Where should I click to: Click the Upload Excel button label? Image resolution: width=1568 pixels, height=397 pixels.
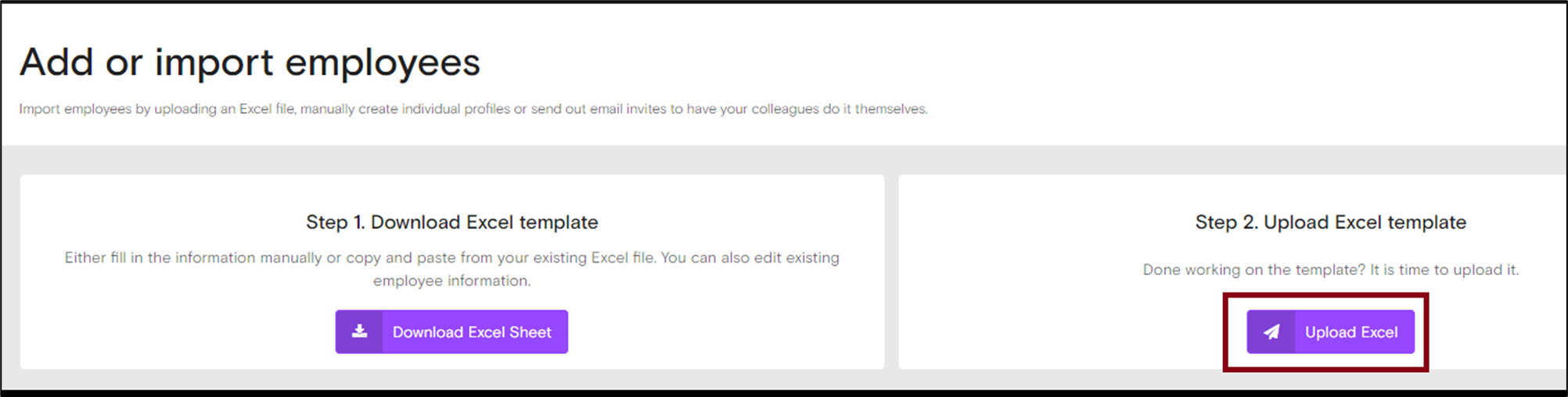click(x=1350, y=332)
